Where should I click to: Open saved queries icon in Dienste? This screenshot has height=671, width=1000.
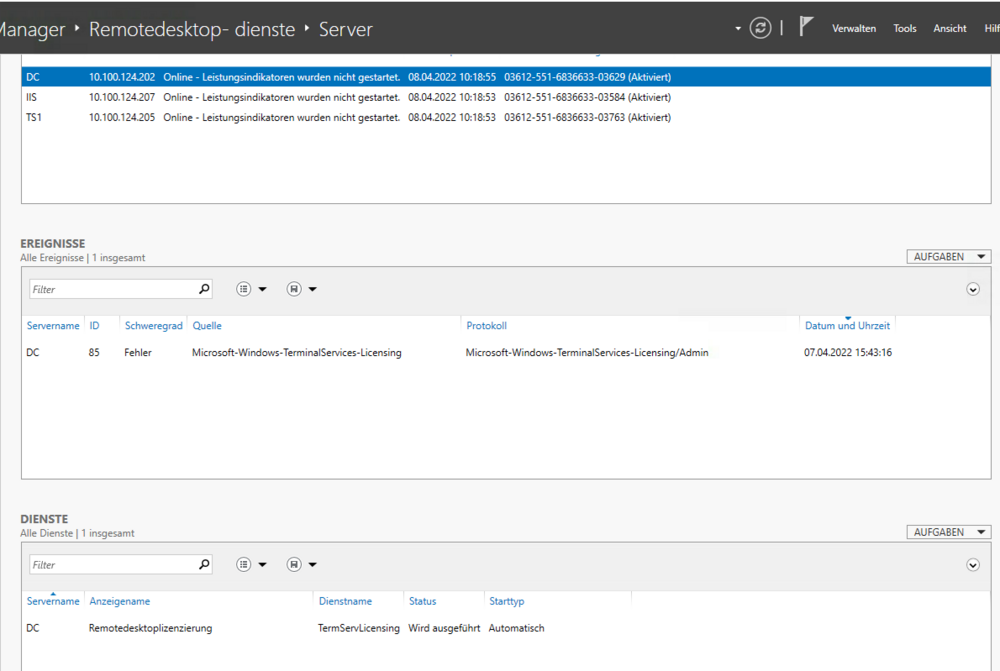click(x=294, y=565)
